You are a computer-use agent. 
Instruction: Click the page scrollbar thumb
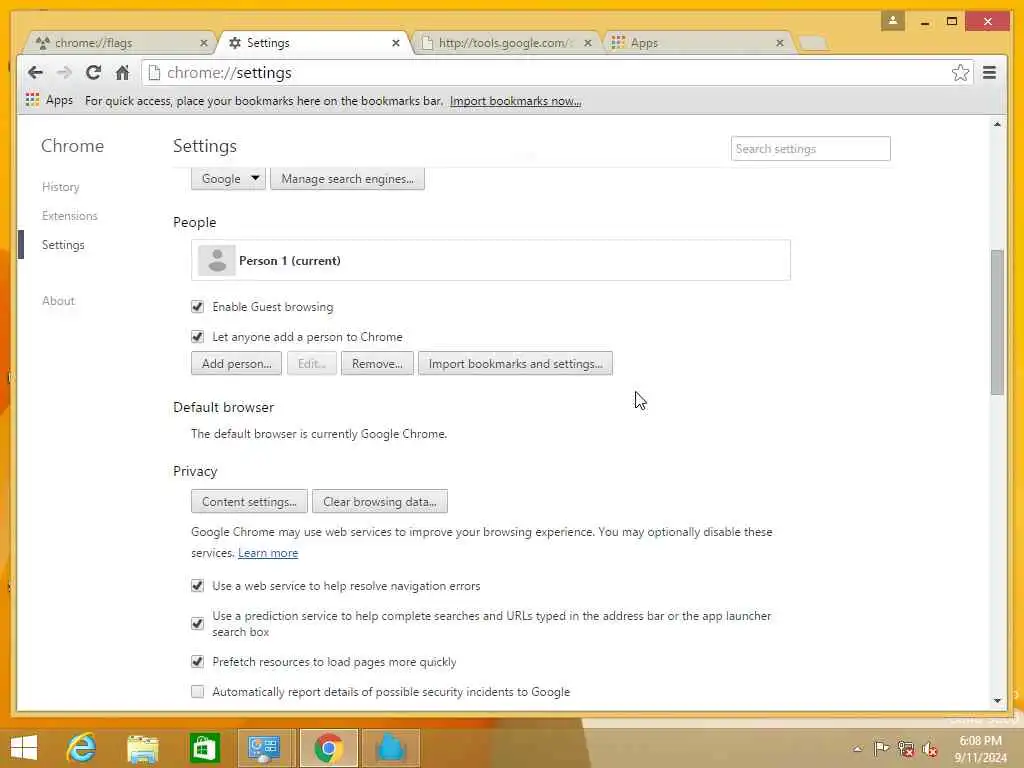[997, 322]
